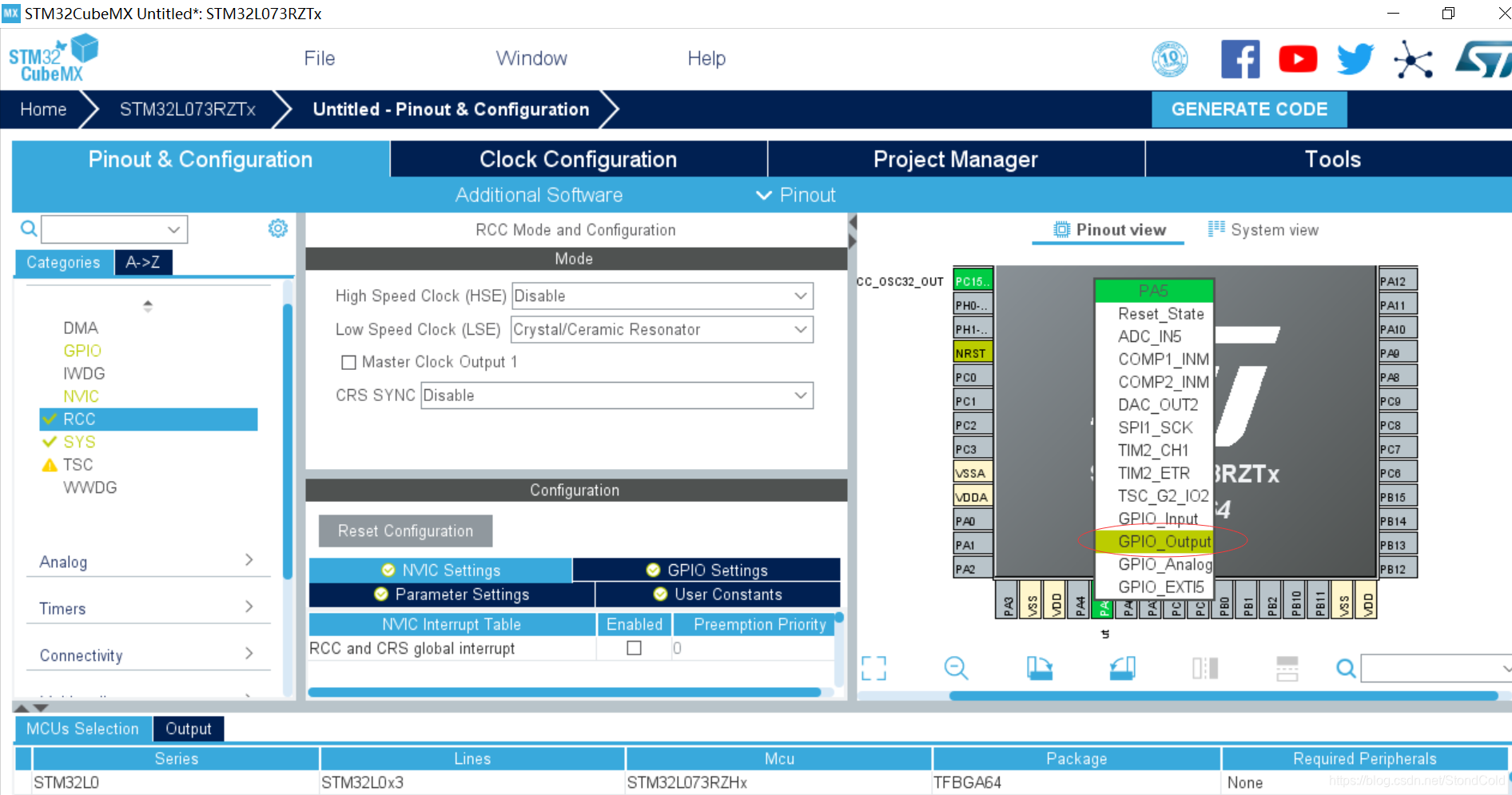Image resolution: width=1512 pixels, height=795 pixels.
Task: Click the horizontal scrollbar under NVIC table
Action: (x=564, y=692)
